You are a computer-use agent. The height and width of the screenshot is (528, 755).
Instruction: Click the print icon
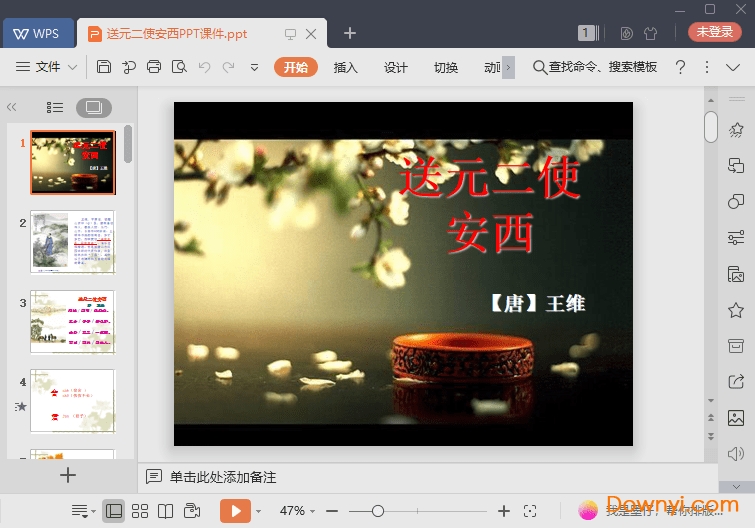(154, 66)
